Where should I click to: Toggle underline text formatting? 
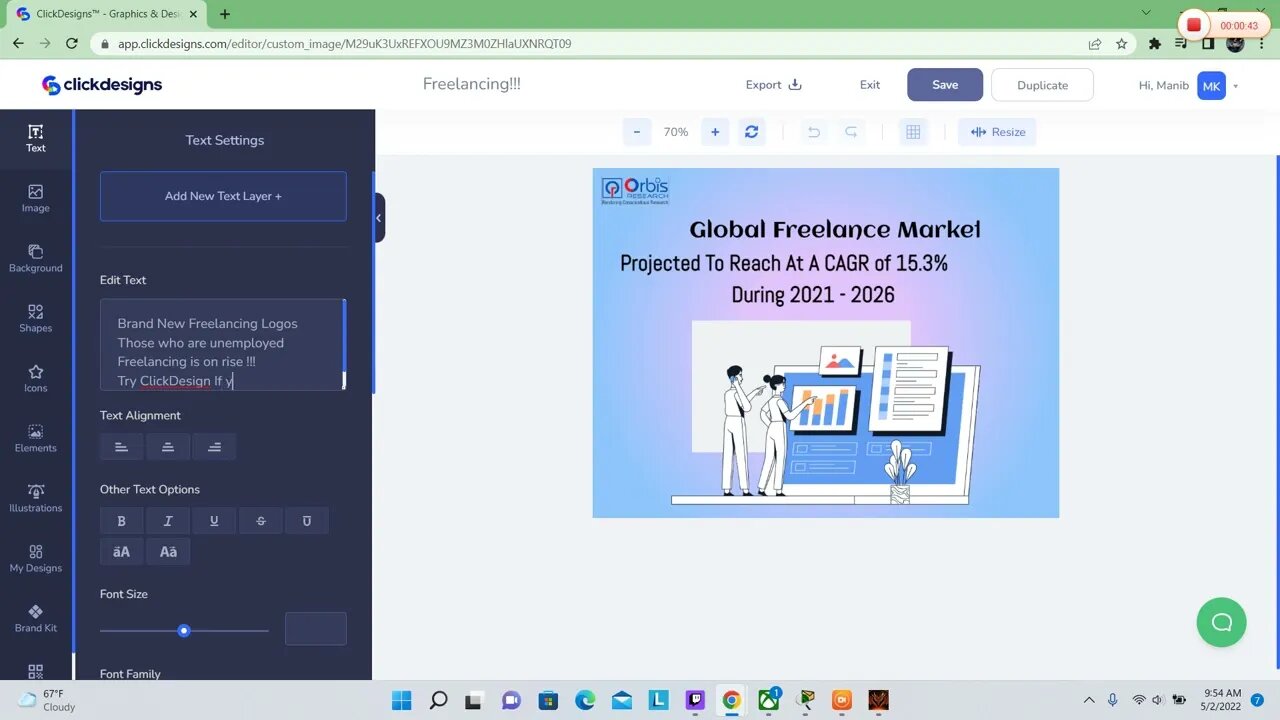[x=214, y=521]
